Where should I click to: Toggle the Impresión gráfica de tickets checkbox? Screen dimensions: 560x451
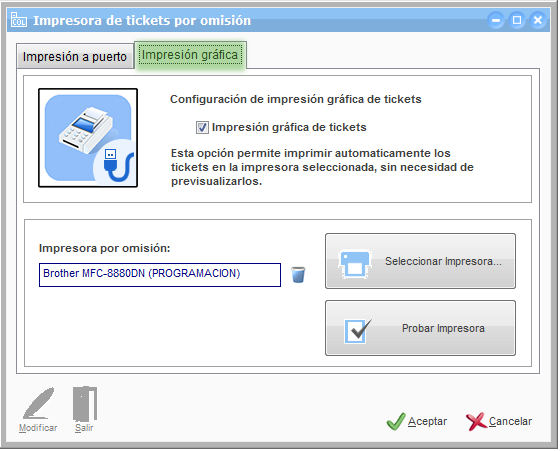click(x=202, y=127)
